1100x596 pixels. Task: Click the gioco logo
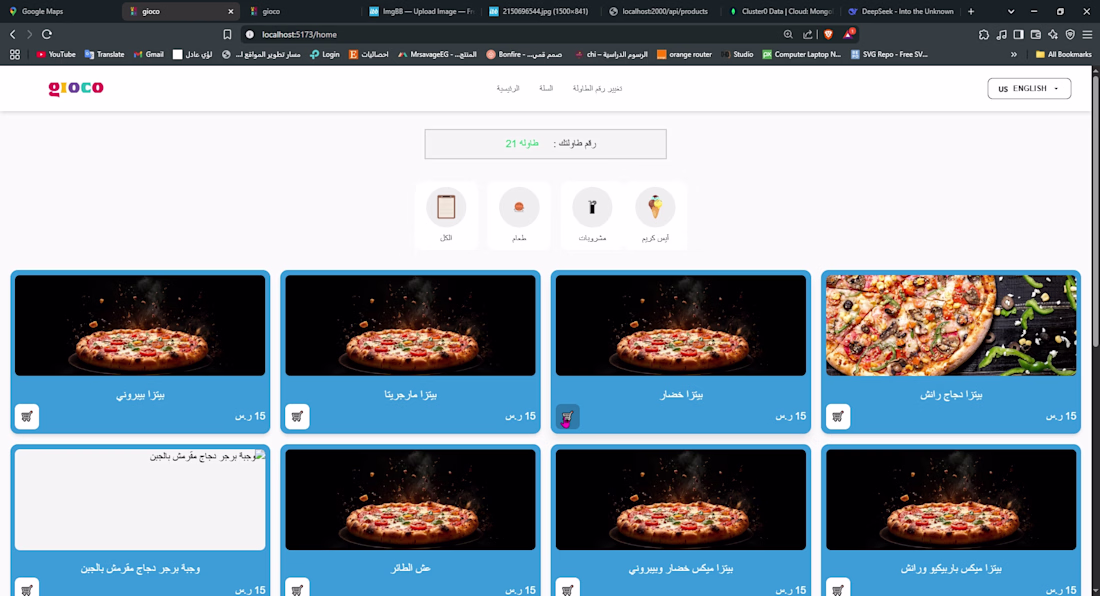[x=76, y=88]
